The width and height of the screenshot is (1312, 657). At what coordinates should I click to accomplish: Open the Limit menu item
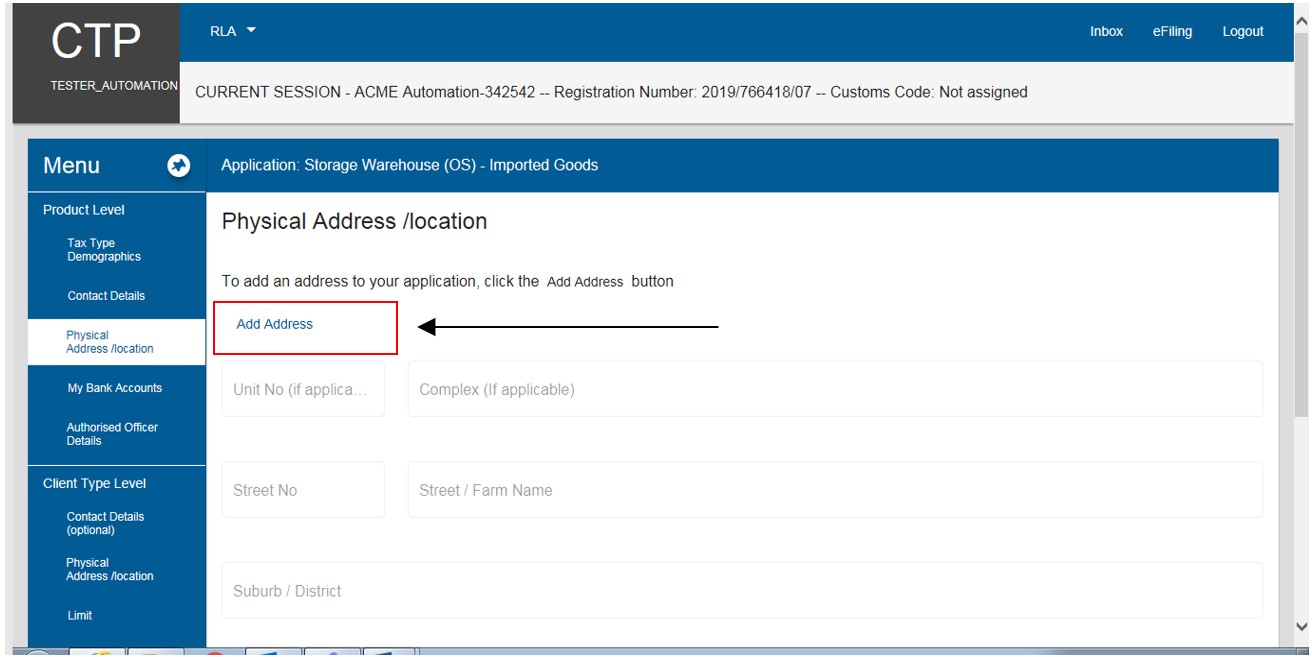pos(80,616)
